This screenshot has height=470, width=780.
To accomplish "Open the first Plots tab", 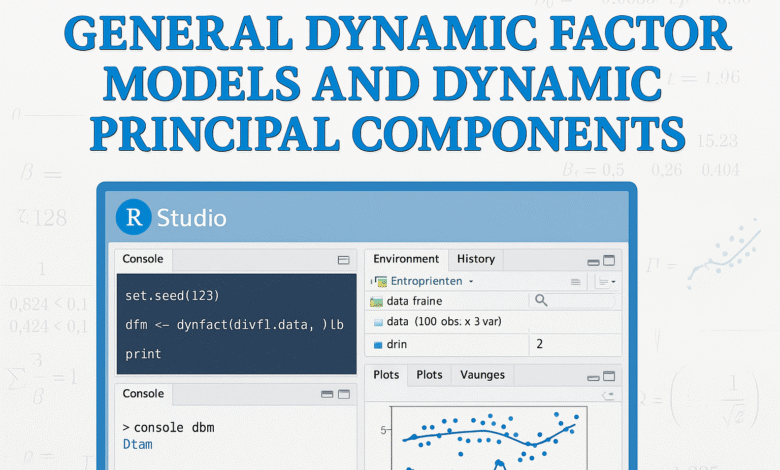I will click(x=386, y=375).
